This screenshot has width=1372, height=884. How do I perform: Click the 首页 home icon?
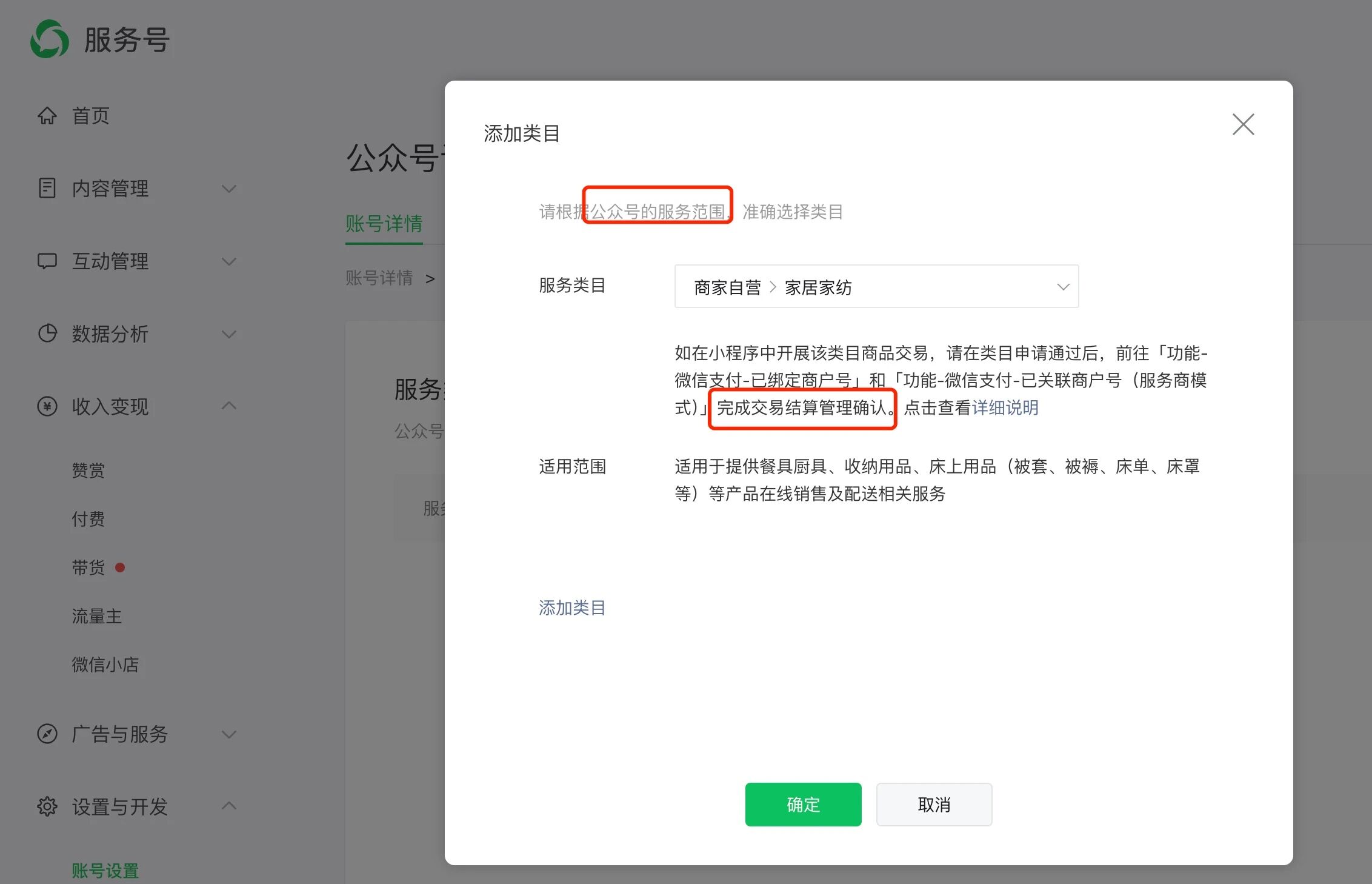click(47, 115)
